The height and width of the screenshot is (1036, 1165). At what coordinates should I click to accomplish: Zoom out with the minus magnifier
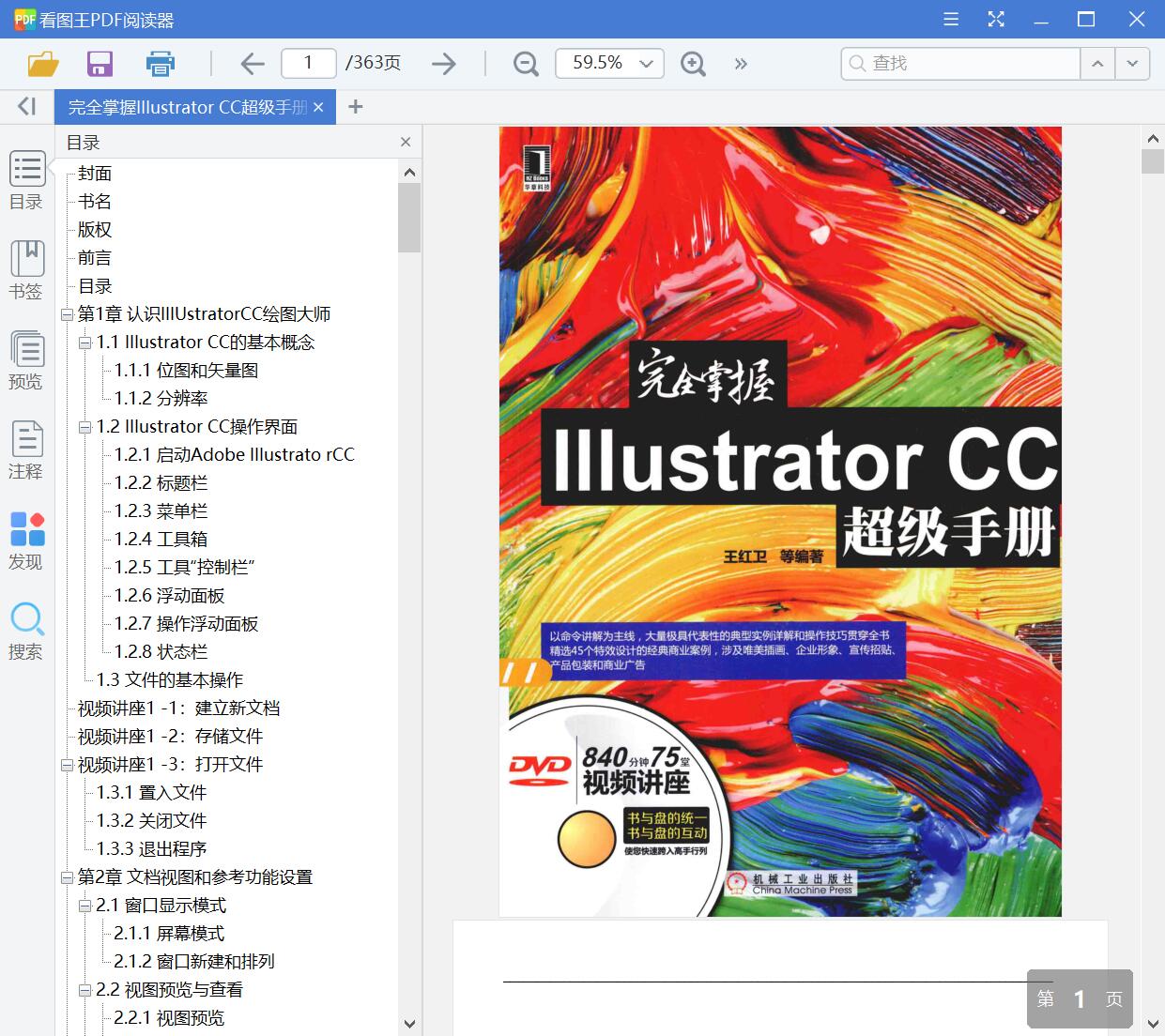pos(526,64)
